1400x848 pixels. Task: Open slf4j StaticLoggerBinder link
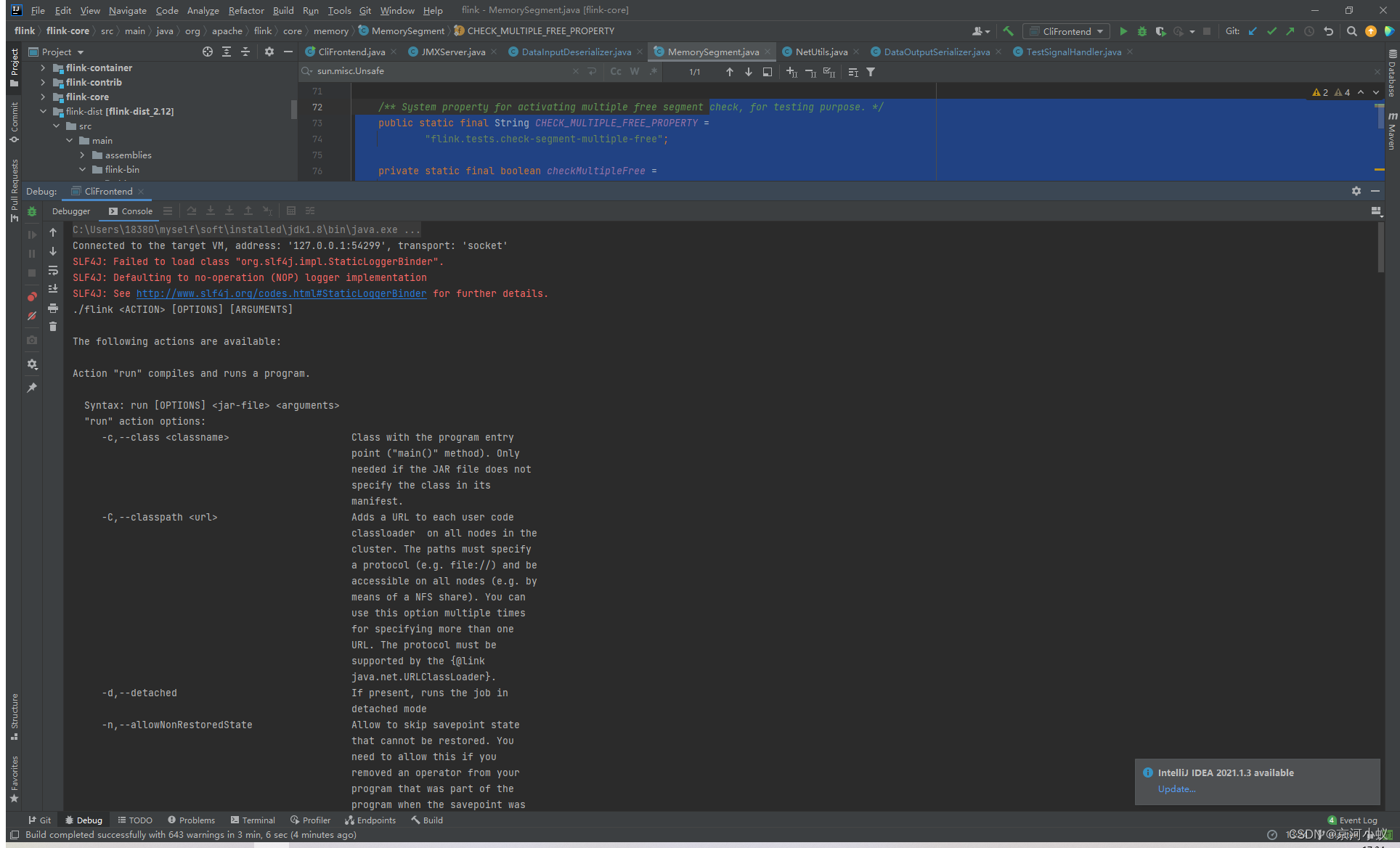click(281, 293)
